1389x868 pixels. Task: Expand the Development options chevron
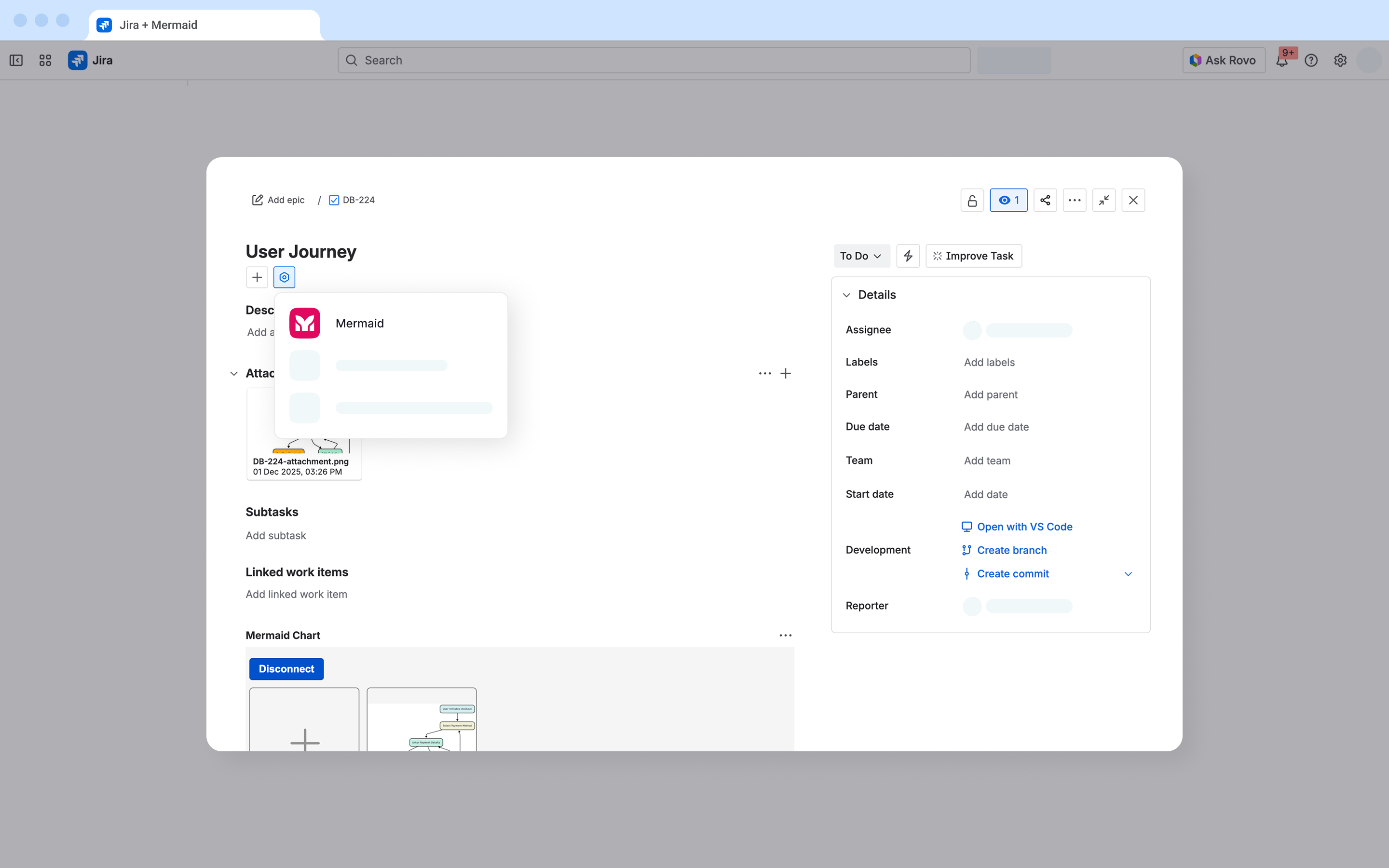(x=1128, y=574)
